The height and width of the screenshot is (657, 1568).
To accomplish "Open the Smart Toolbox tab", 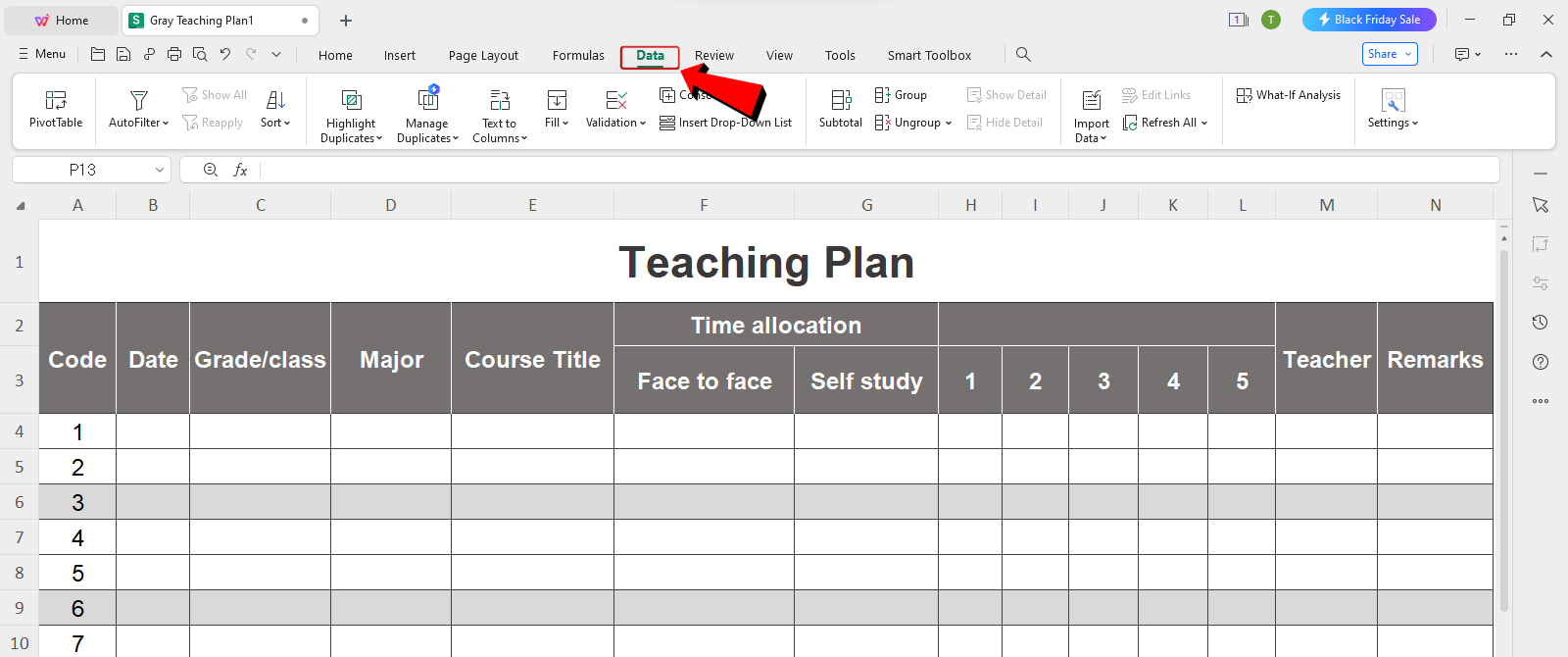I will (929, 55).
